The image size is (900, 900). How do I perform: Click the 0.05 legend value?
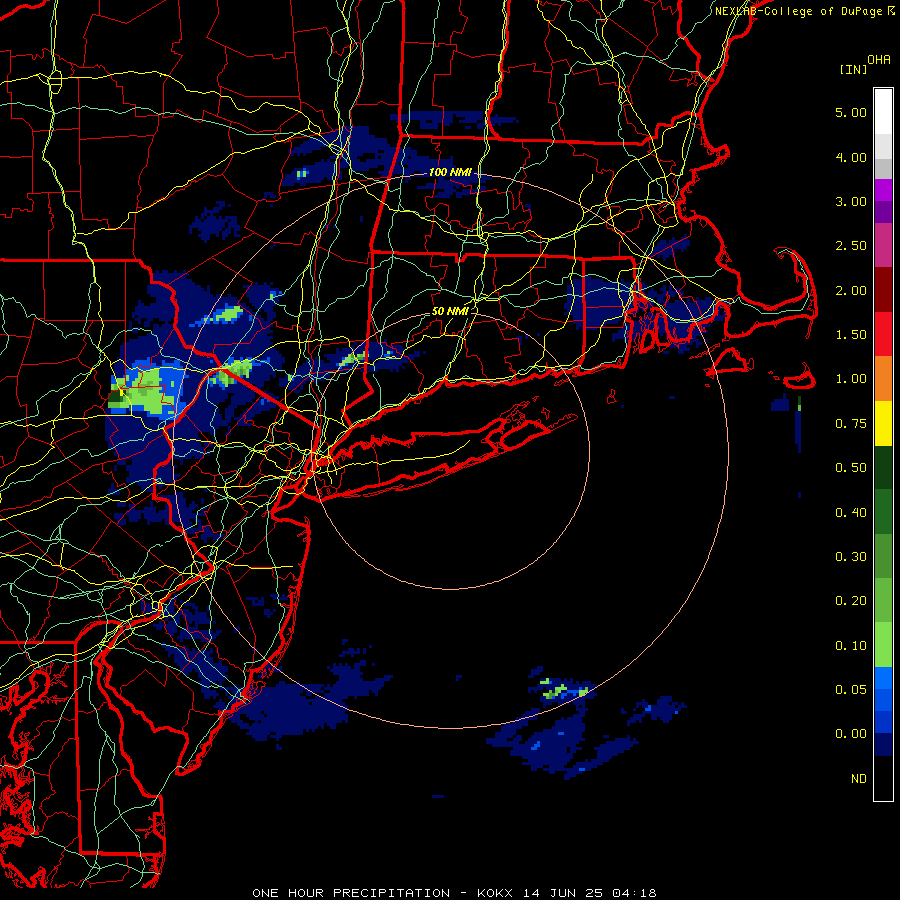click(851, 690)
